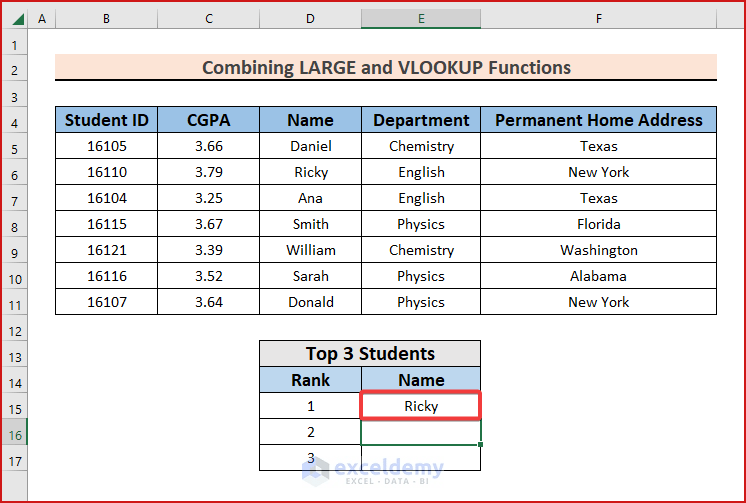
Task: Select cell with Student ID 16105
Action: 107,146
